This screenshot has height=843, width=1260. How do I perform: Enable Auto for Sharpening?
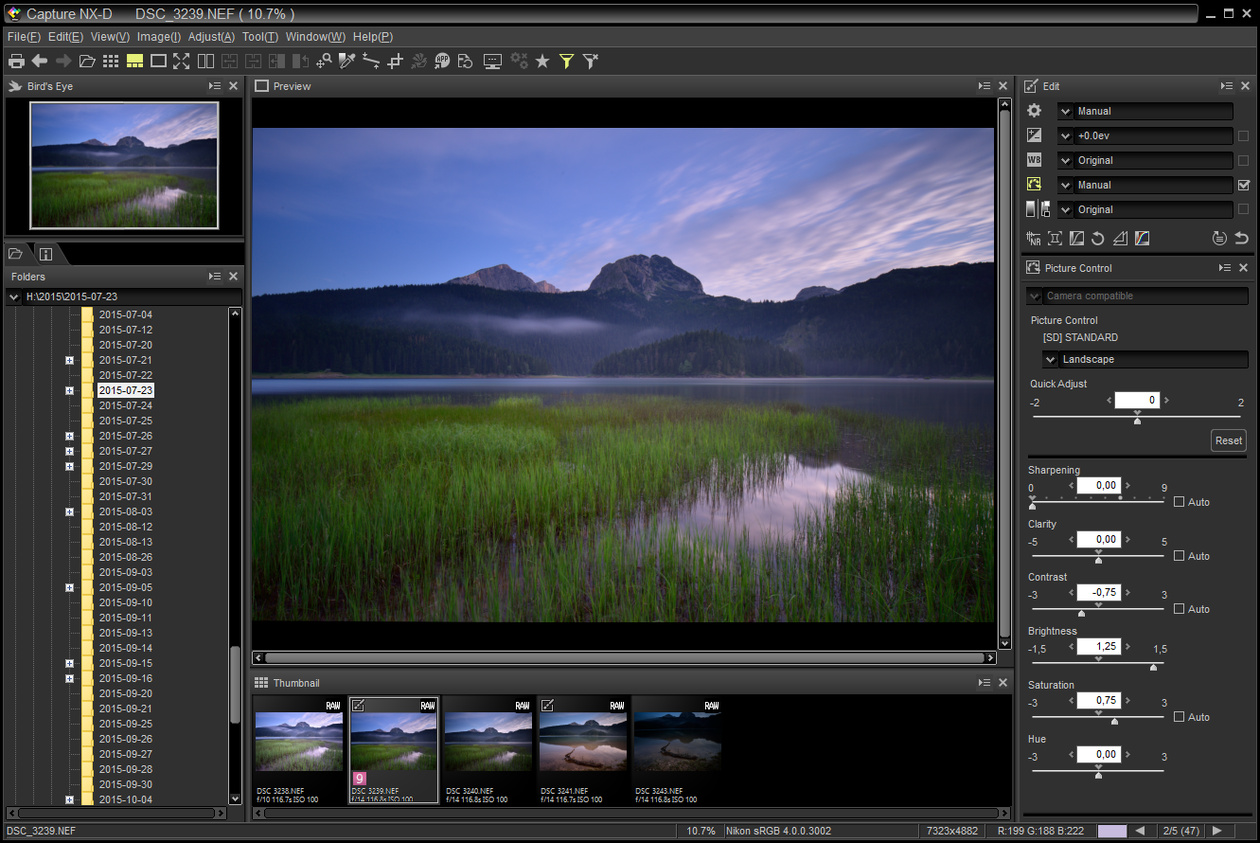coord(1179,502)
